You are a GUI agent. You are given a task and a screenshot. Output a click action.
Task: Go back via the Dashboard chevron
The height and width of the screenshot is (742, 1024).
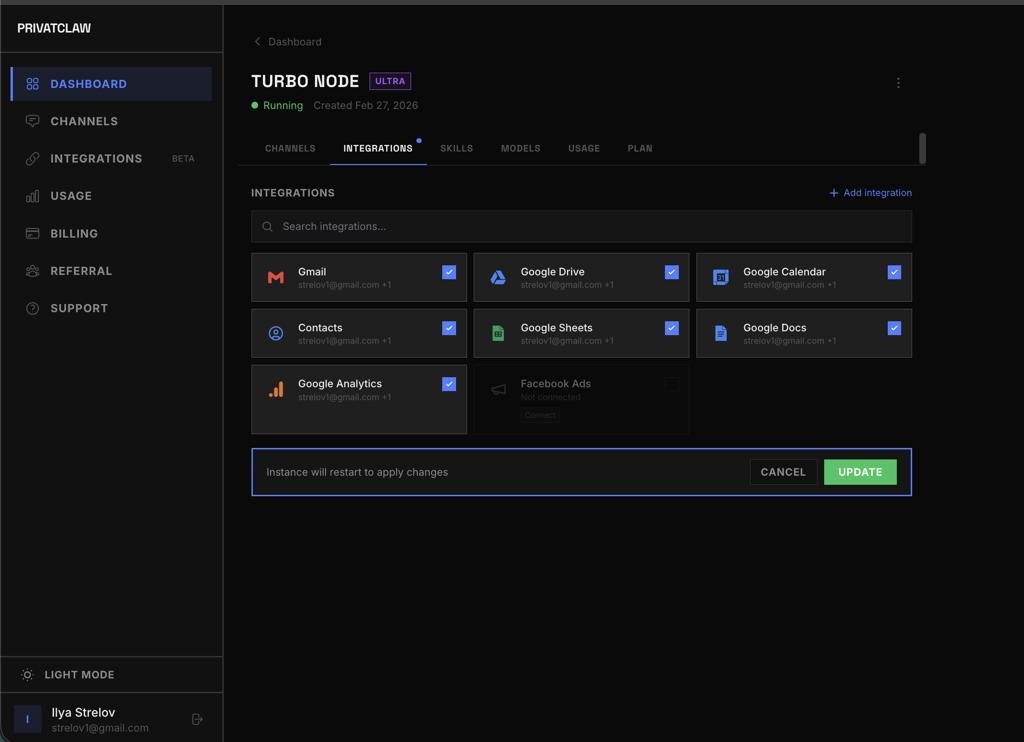[x=258, y=42]
